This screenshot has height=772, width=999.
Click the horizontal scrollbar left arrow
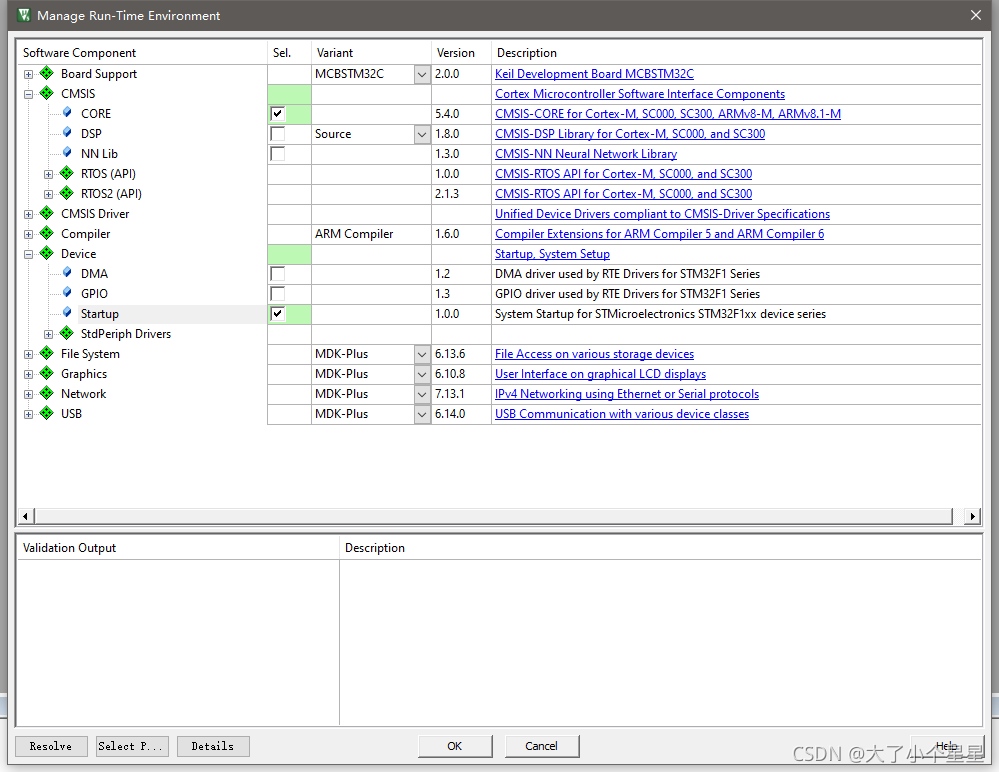tap(25, 516)
